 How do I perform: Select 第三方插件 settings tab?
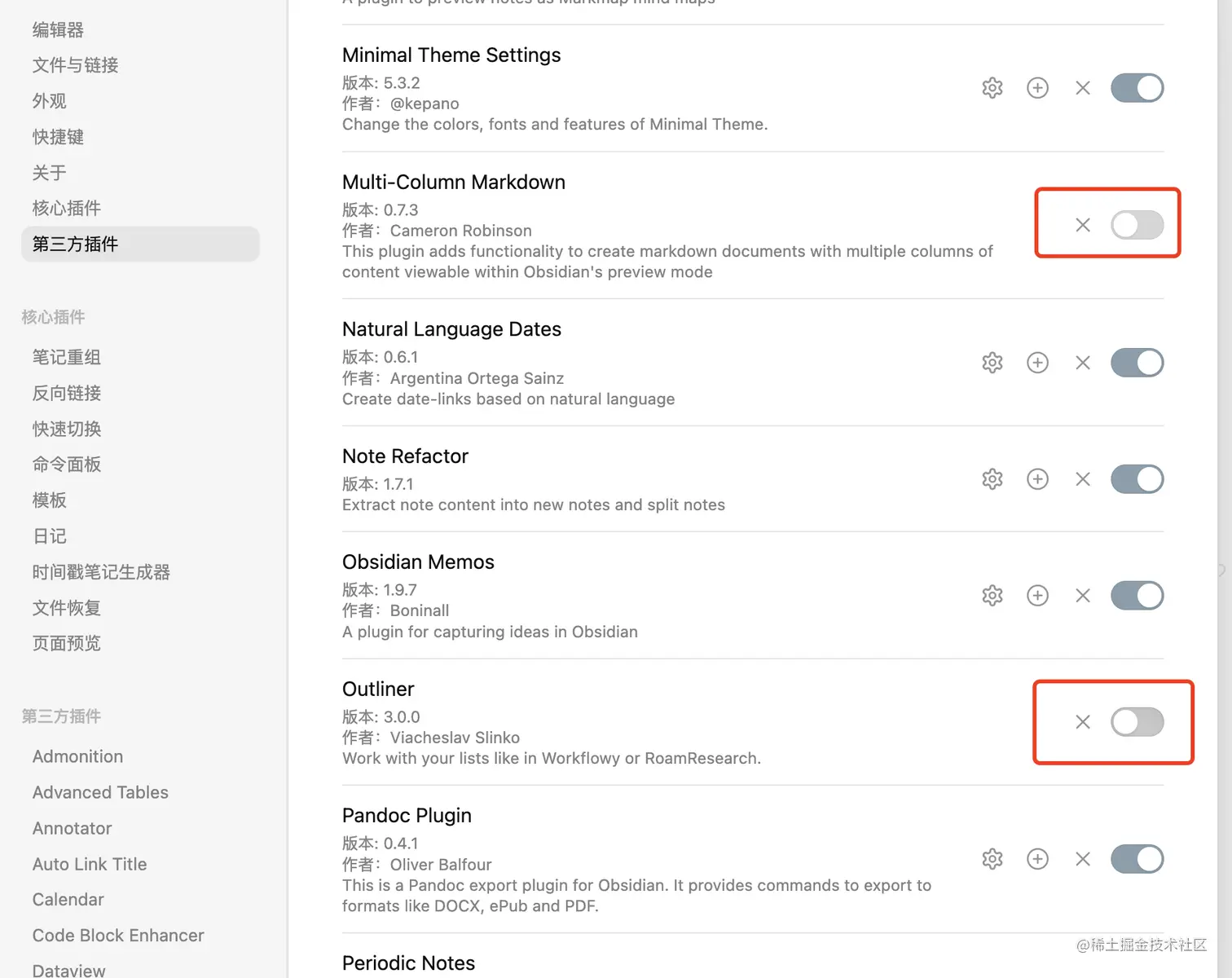click(x=140, y=244)
